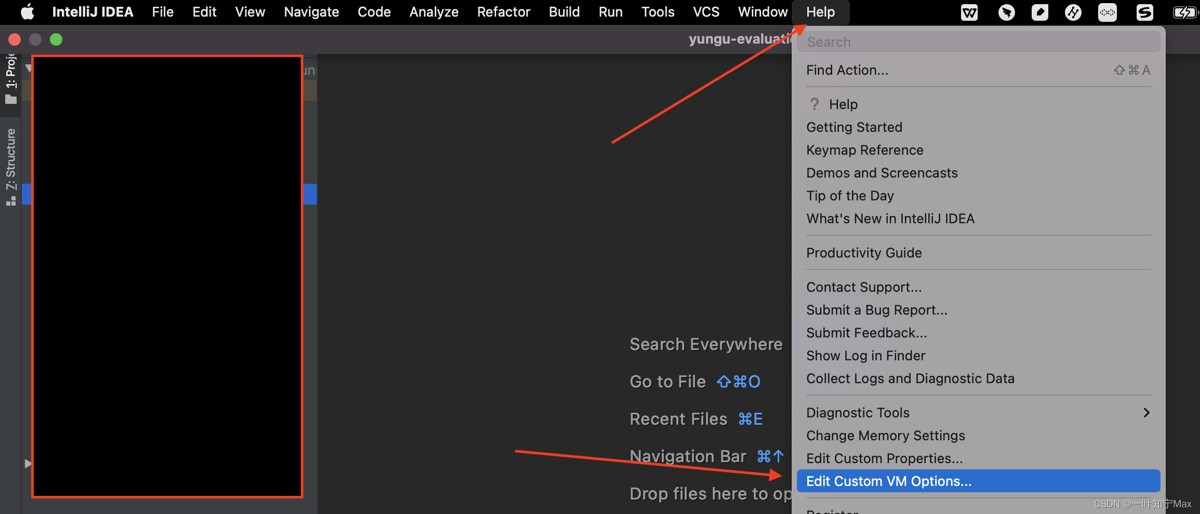Open the Navigate menu
The width and height of the screenshot is (1200, 514).
click(x=311, y=12)
